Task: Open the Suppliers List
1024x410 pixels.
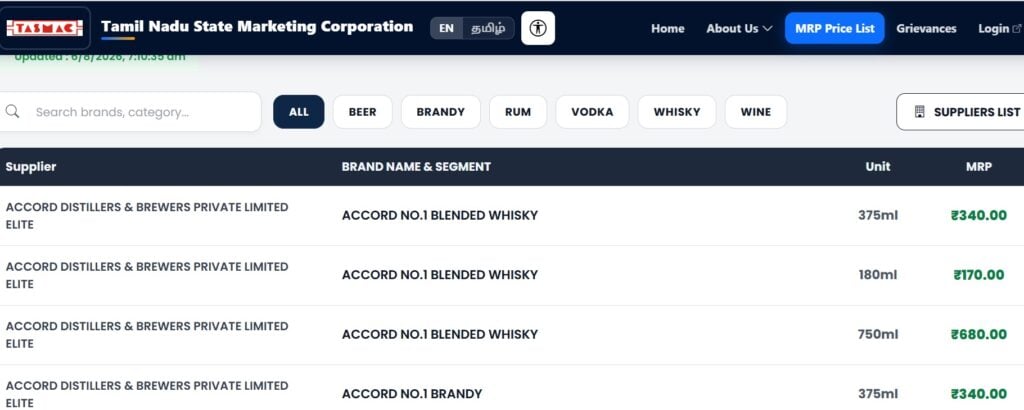Action: (961, 112)
